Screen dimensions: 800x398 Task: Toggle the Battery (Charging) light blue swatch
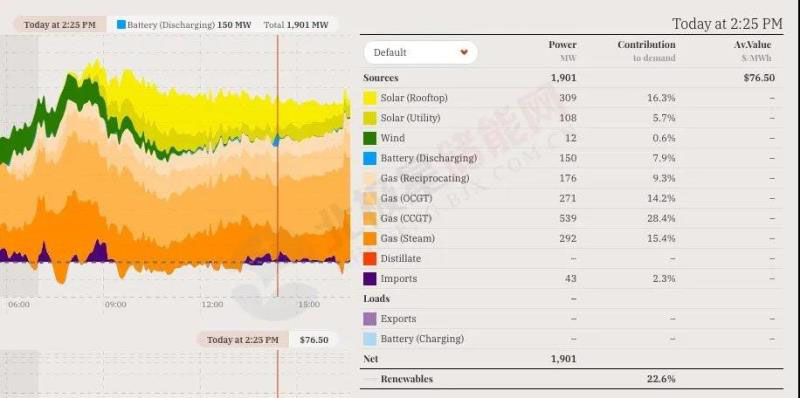(x=370, y=339)
